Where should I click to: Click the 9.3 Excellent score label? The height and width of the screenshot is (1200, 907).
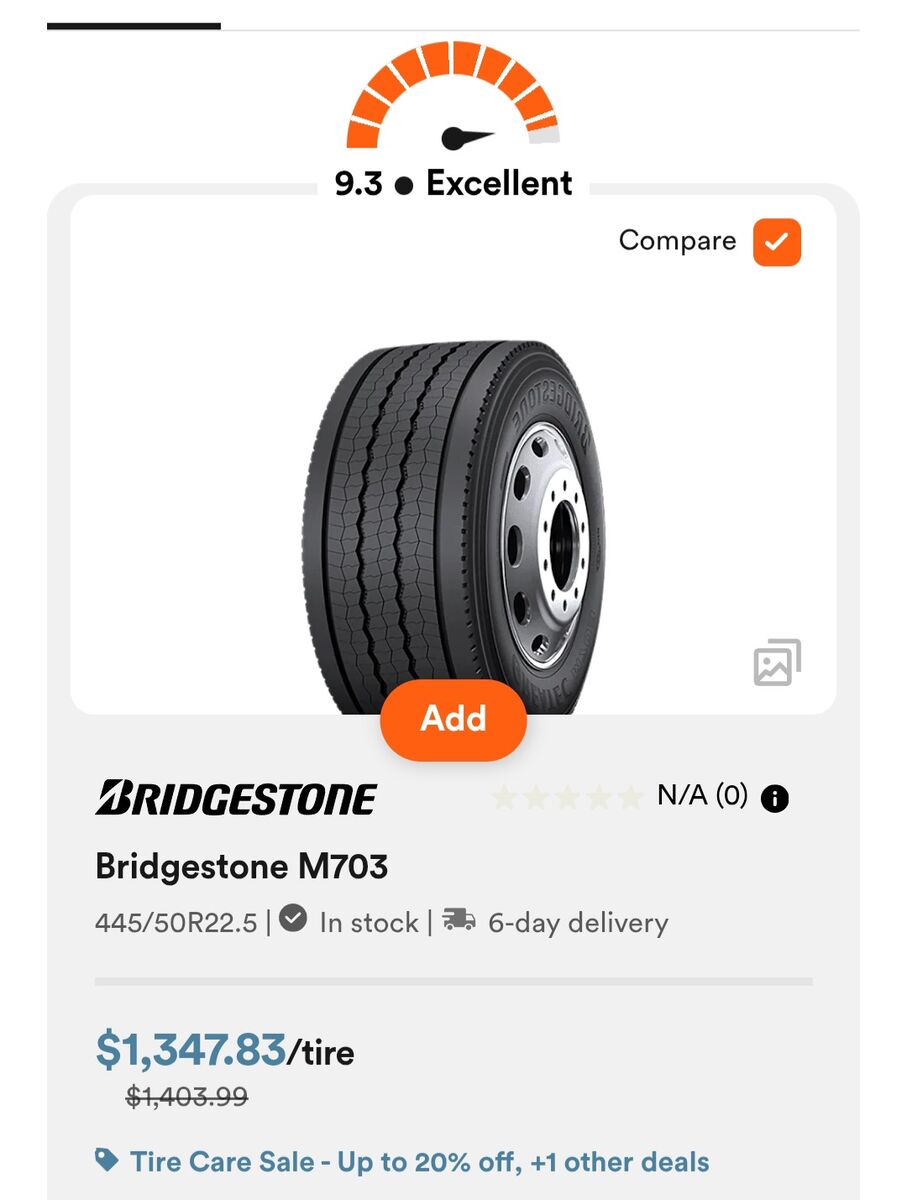453,184
